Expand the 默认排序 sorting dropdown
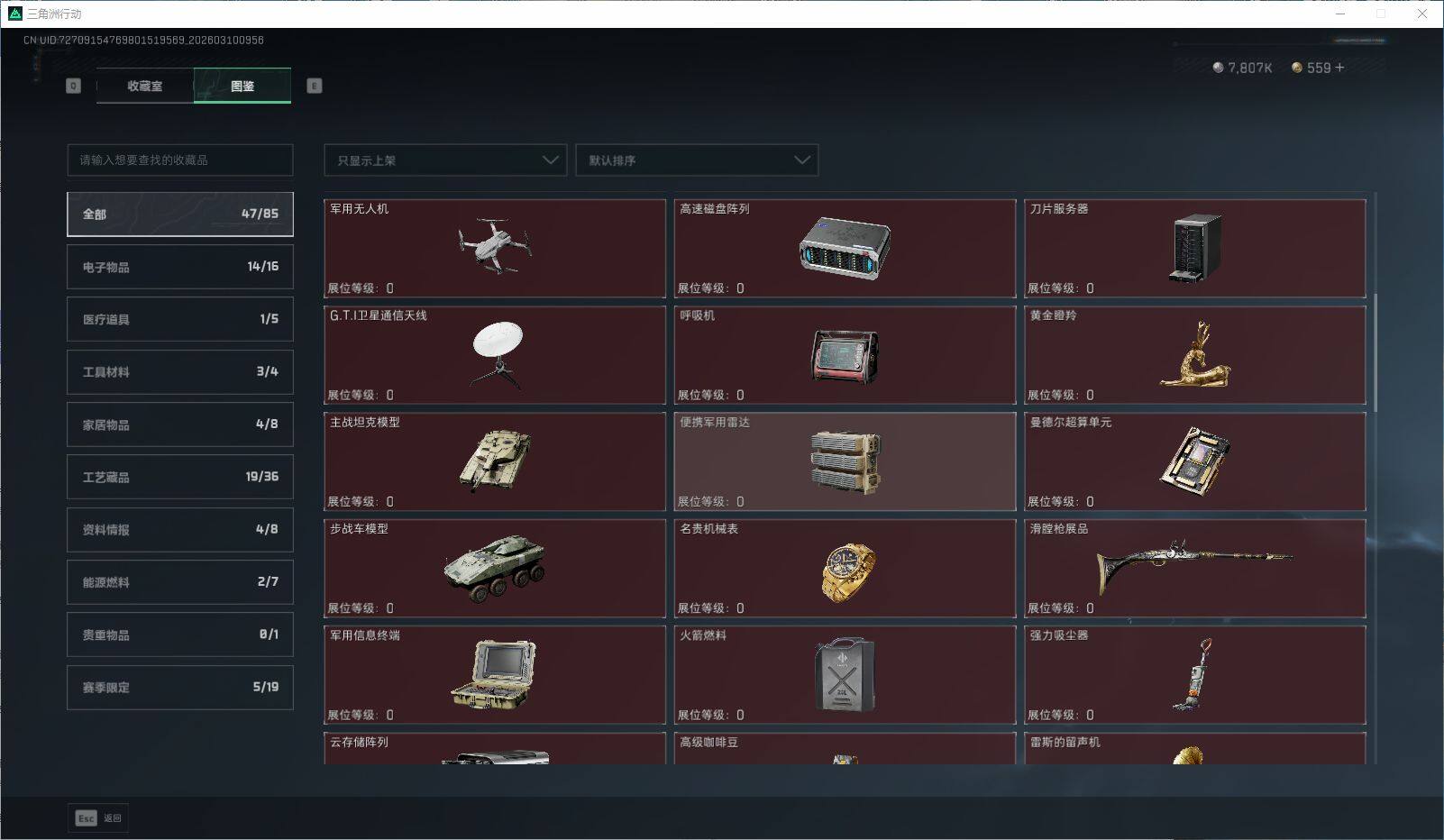Screen dimensions: 1444x840 (696, 160)
